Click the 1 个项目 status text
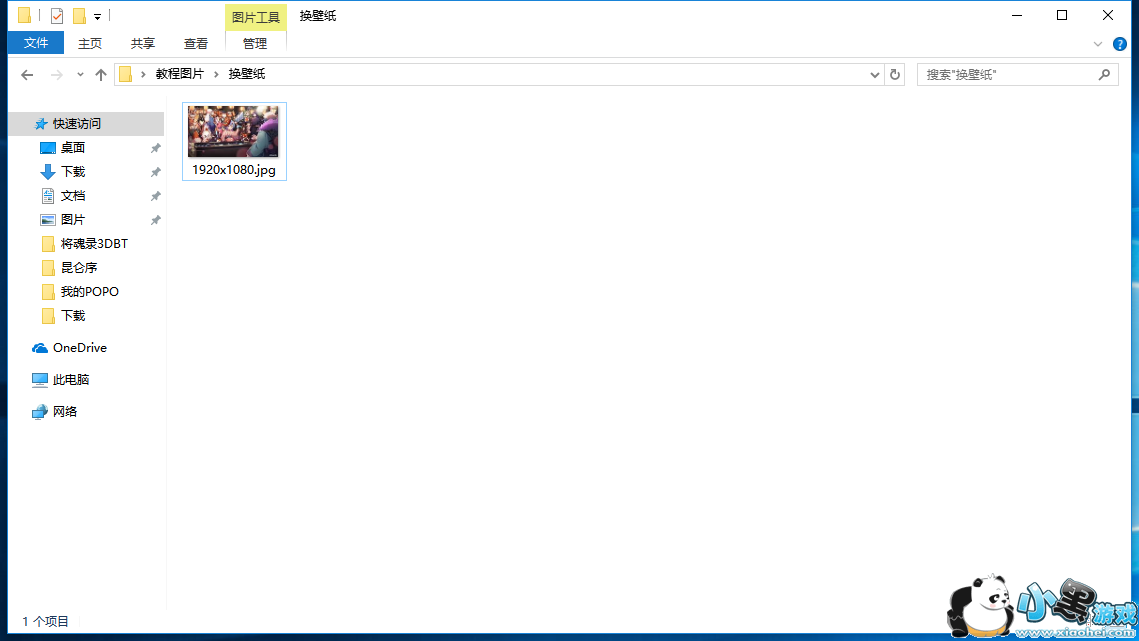This screenshot has width=1139, height=641. pos(45,621)
